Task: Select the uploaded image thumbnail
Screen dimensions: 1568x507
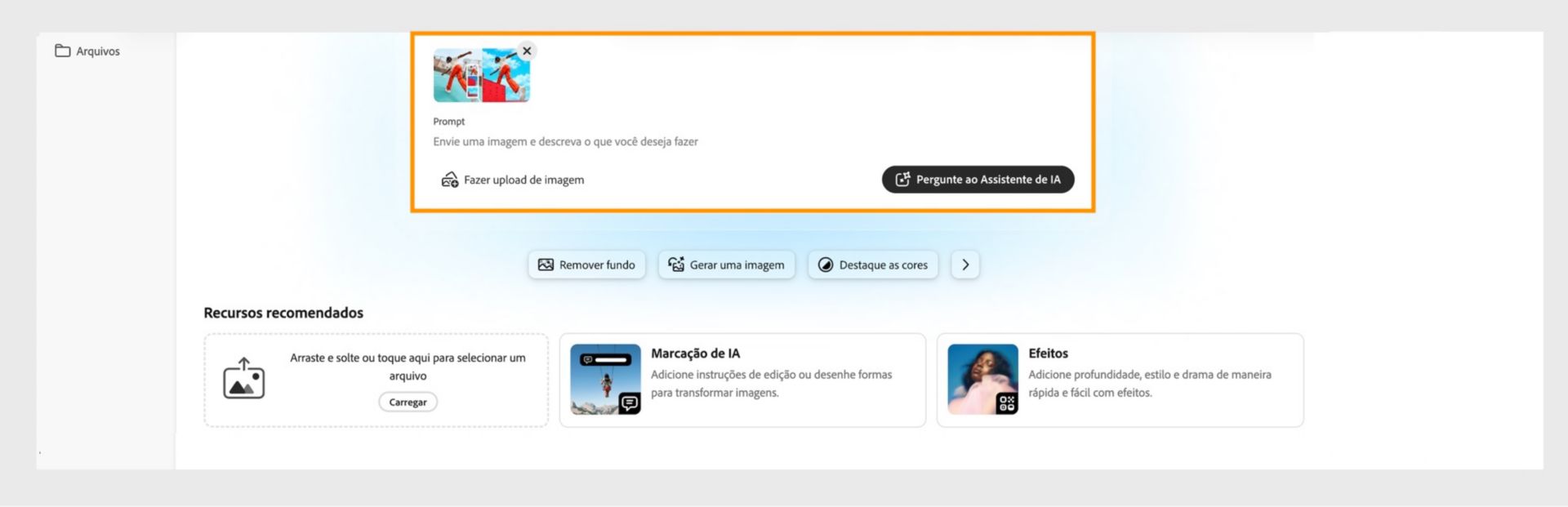Action: point(481,75)
